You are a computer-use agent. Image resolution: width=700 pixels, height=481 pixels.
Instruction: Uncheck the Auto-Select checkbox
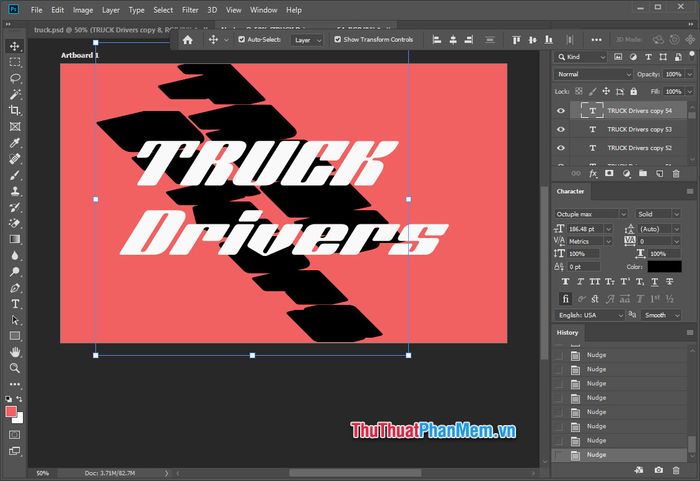click(x=242, y=40)
